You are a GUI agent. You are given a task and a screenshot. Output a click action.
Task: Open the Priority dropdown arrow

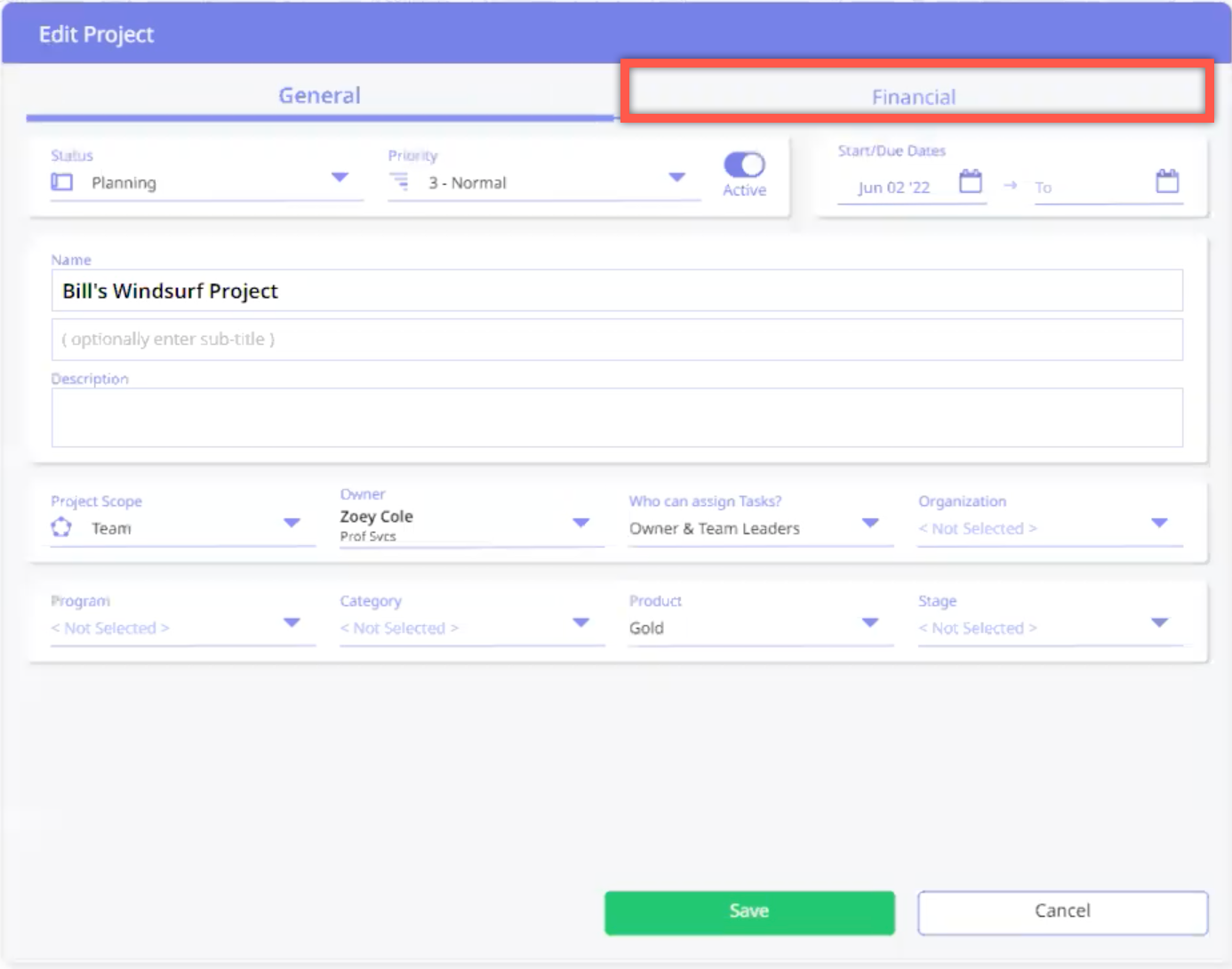(x=677, y=178)
